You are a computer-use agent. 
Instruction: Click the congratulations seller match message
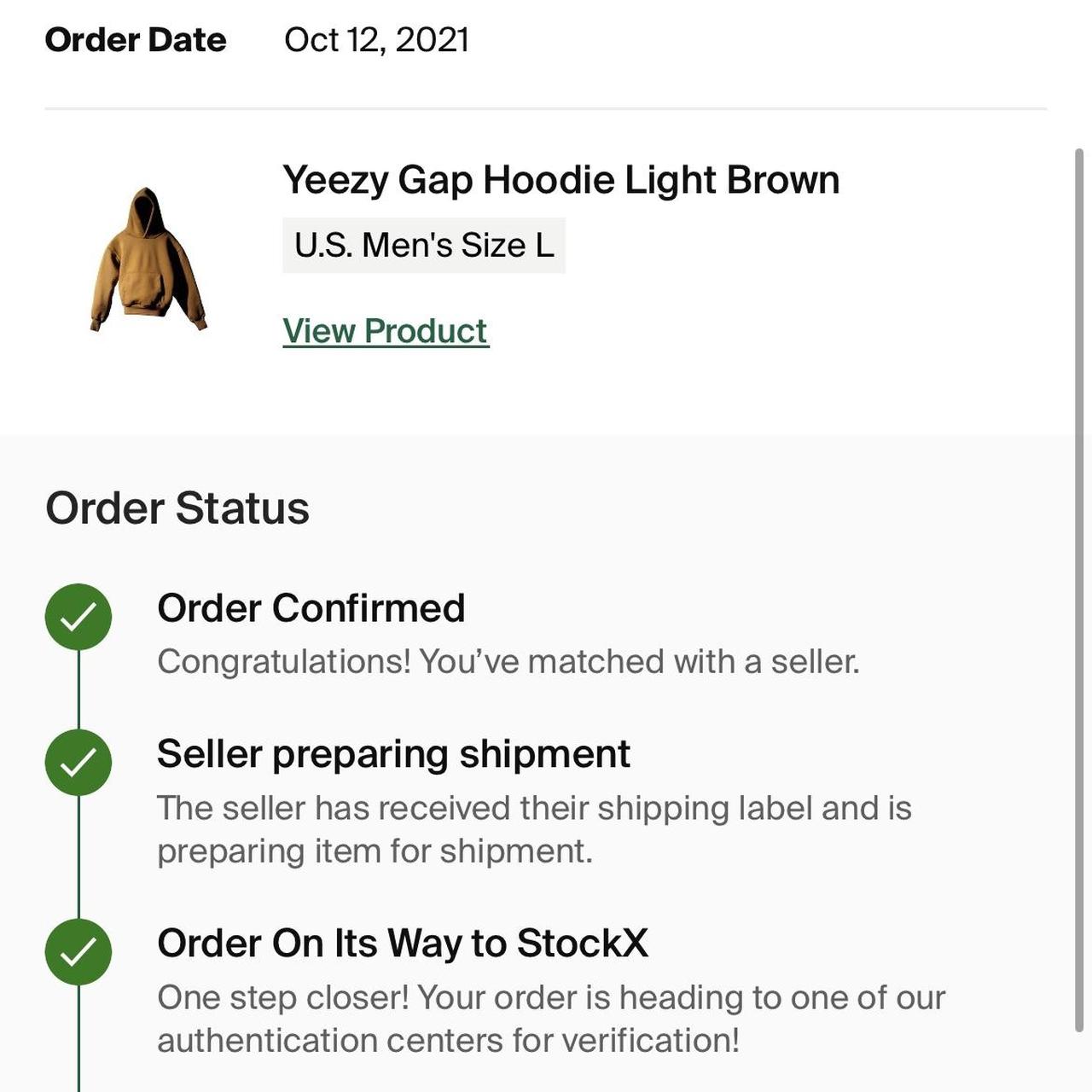509,659
